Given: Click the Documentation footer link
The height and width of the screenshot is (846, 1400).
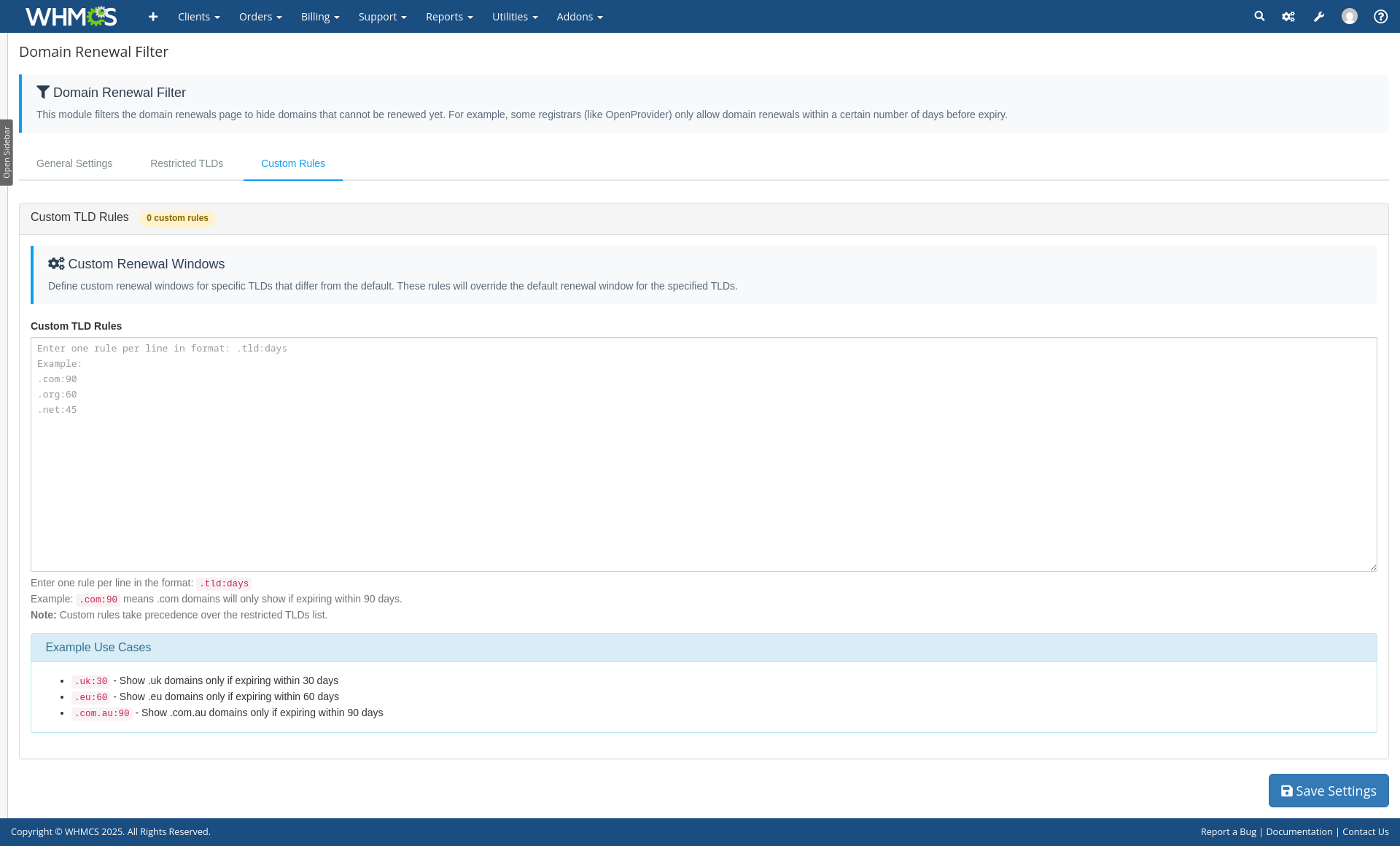Looking at the screenshot, I should click(1299, 831).
